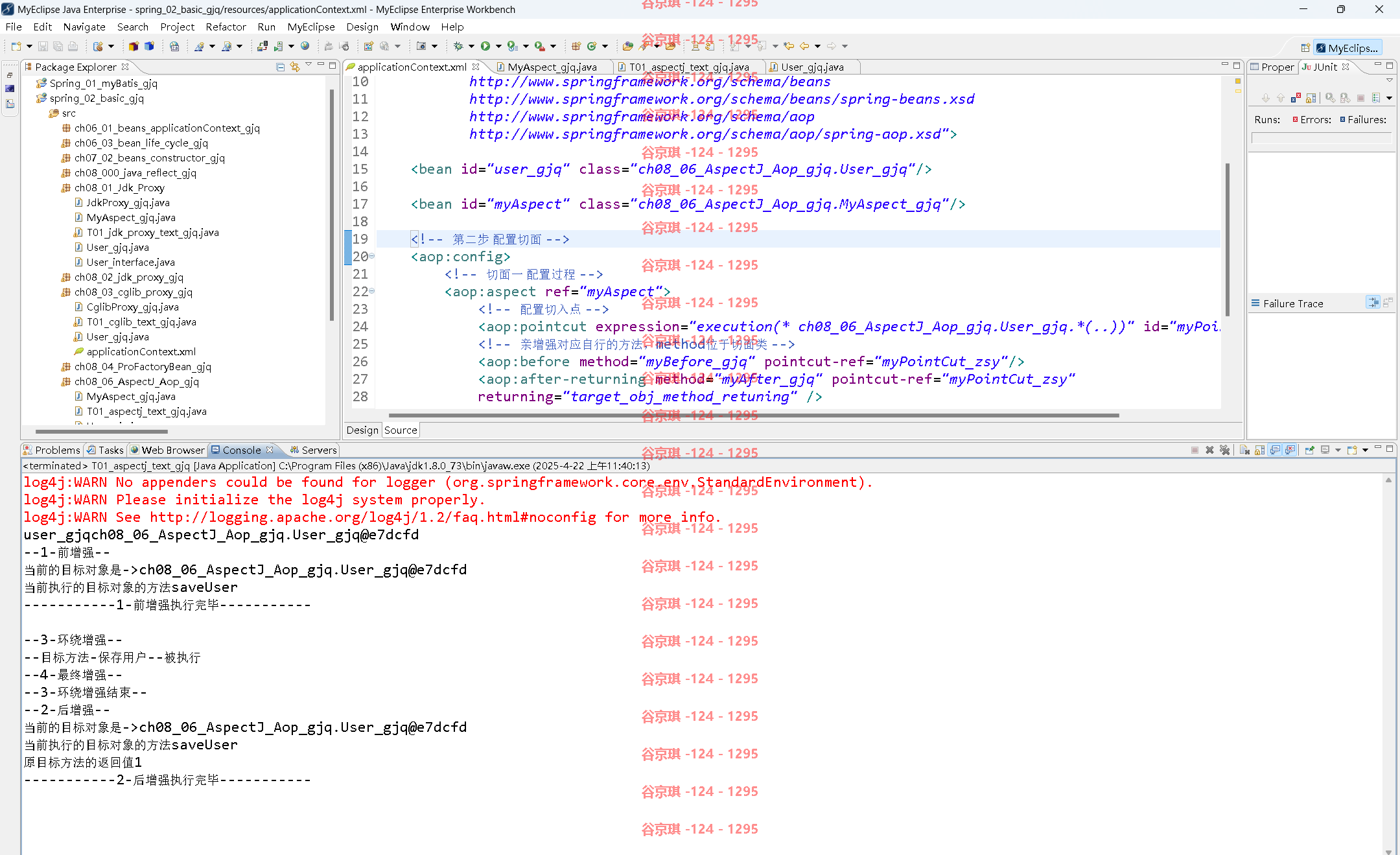Image resolution: width=1400 pixels, height=855 pixels.
Task: Click the editor vertical scrollbar thumb
Action: tap(1228, 240)
